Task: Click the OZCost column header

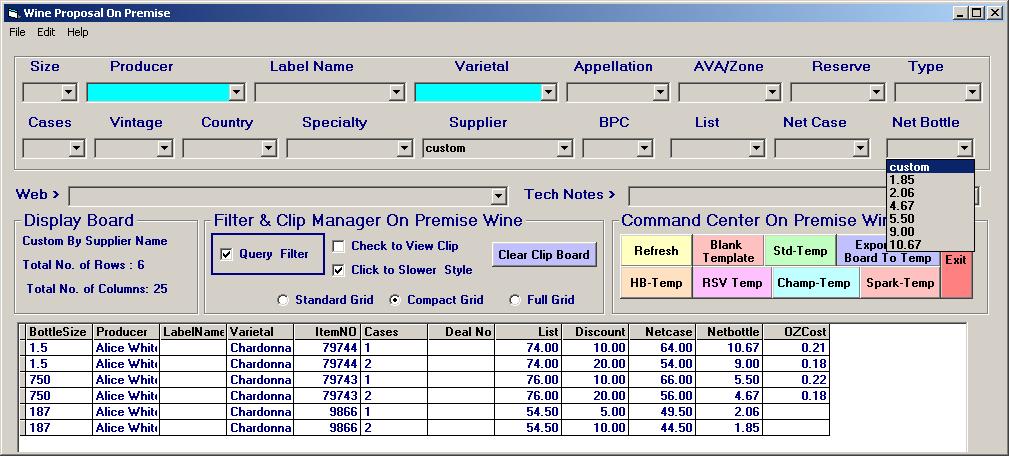Action: coord(796,332)
